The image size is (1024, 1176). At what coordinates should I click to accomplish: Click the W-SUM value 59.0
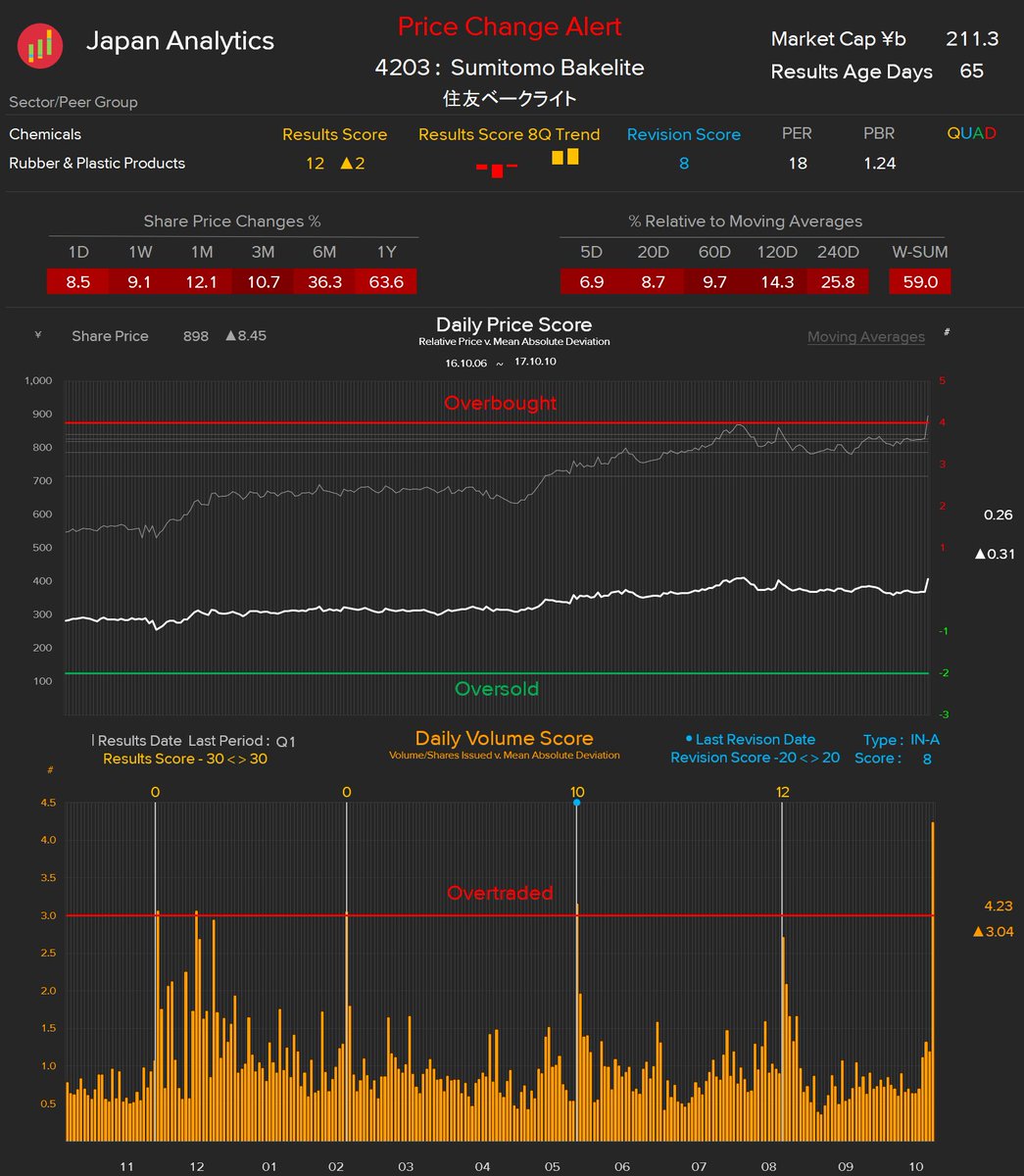pos(919,281)
